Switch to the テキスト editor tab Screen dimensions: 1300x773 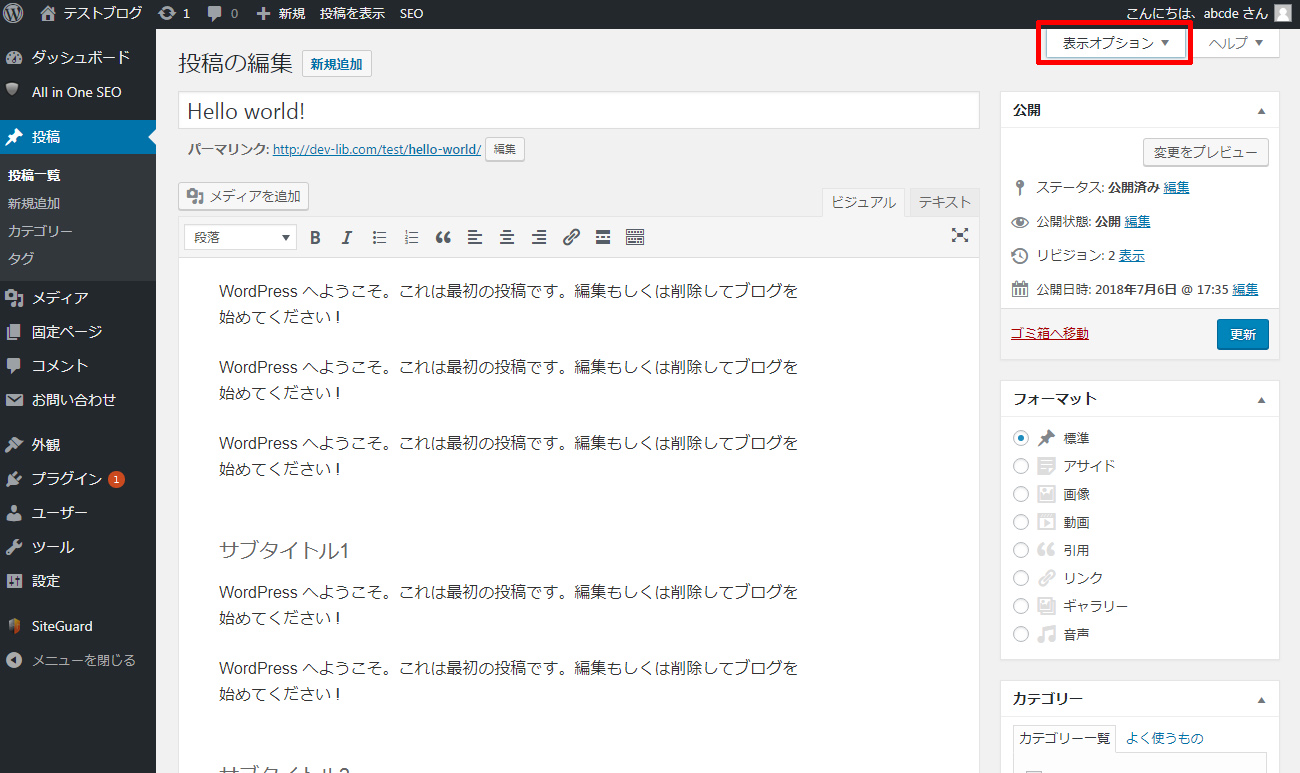click(944, 202)
